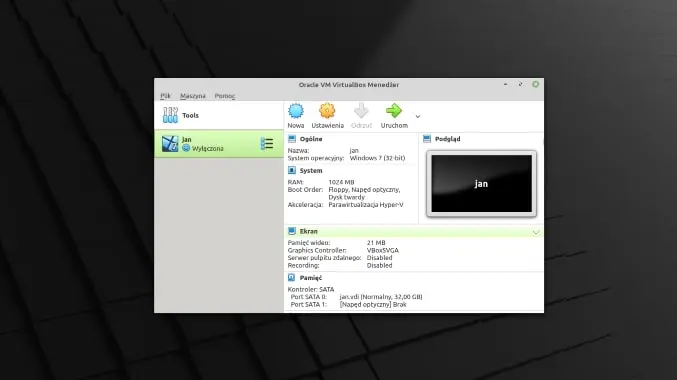Open the Ekran section header link
Image resolution: width=677 pixels, height=380 pixels.
click(x=308, y=231)
